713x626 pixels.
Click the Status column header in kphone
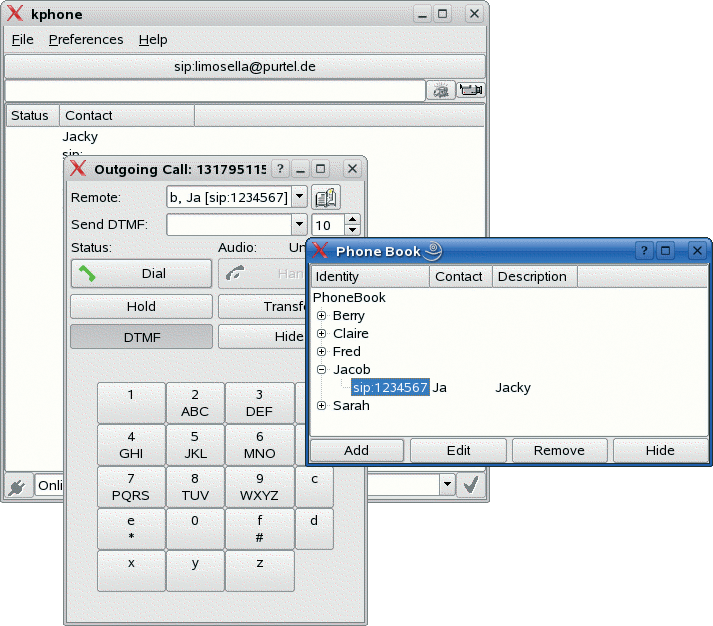(32, 115)
